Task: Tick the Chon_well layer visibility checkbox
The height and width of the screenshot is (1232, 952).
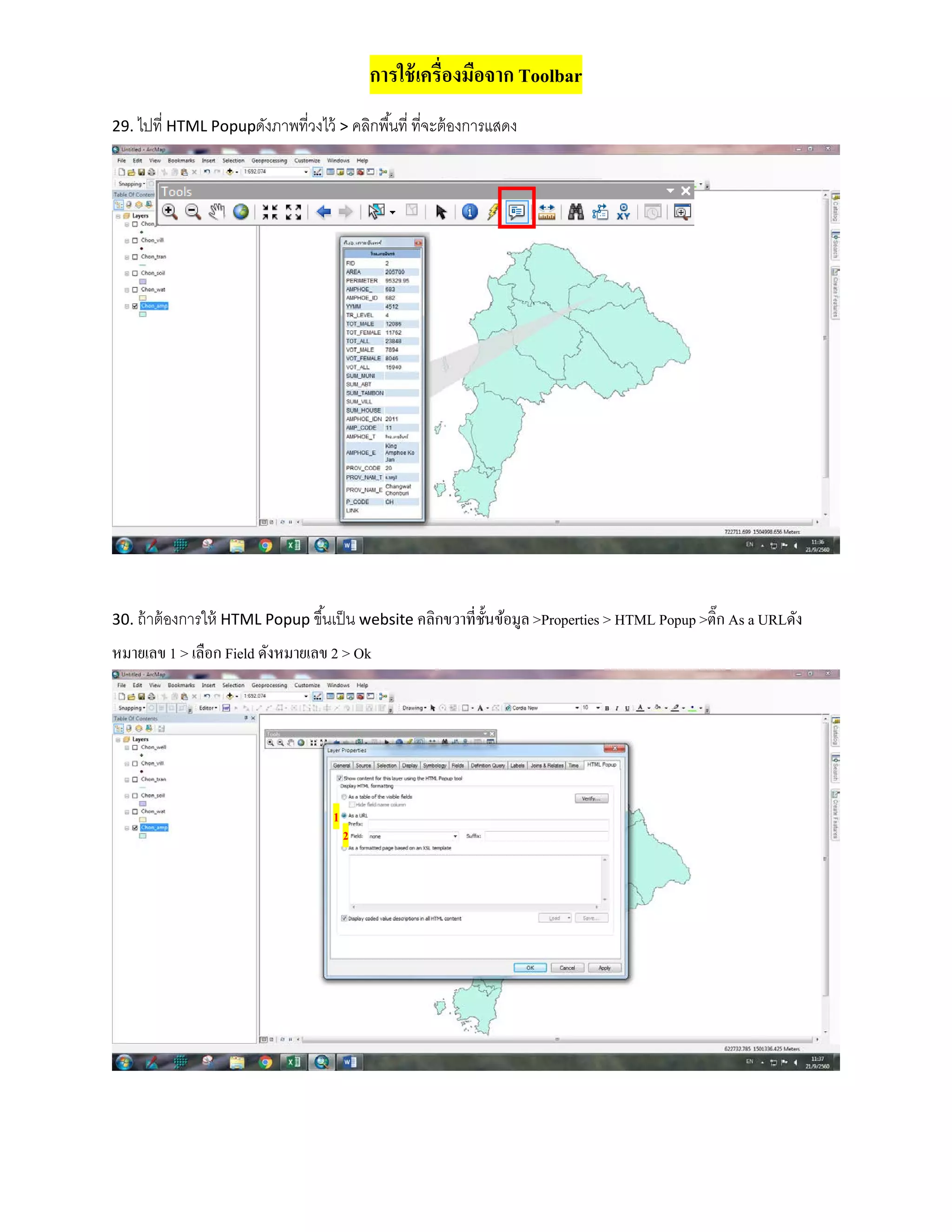Action: [135, 747]
